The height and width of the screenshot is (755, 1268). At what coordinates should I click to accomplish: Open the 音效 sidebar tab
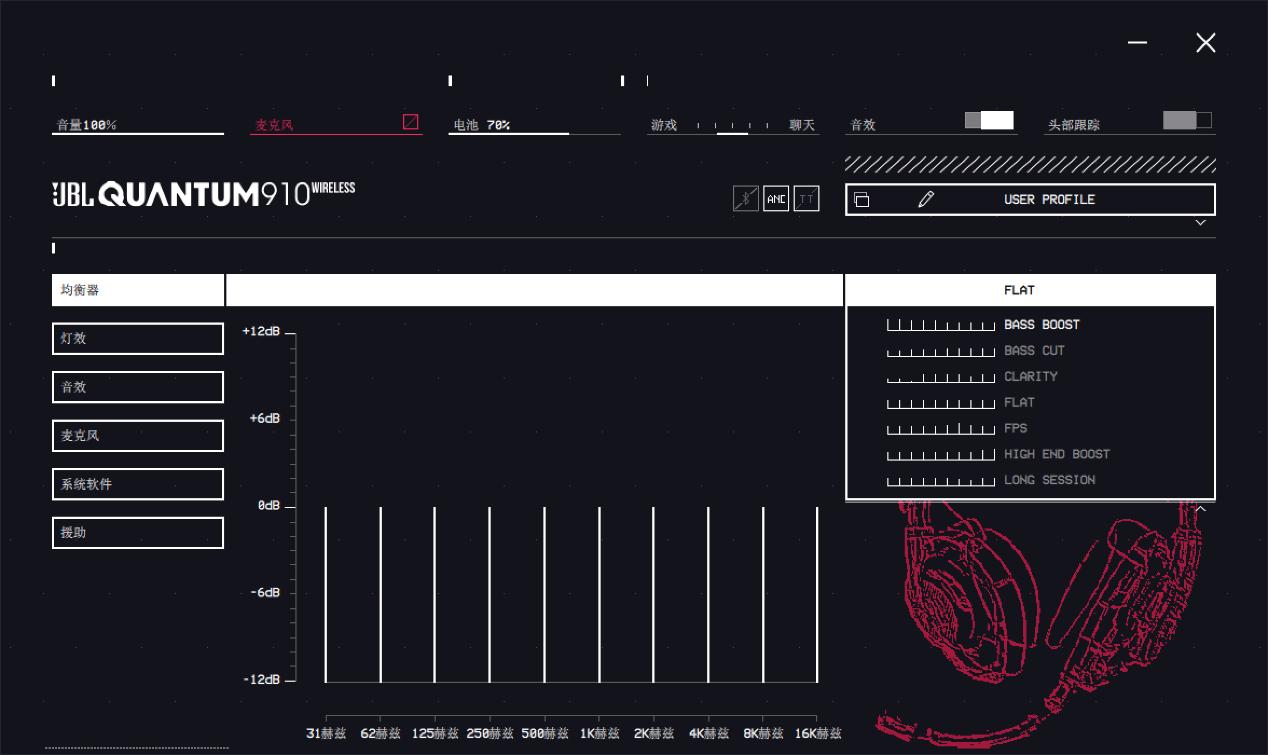138,387
